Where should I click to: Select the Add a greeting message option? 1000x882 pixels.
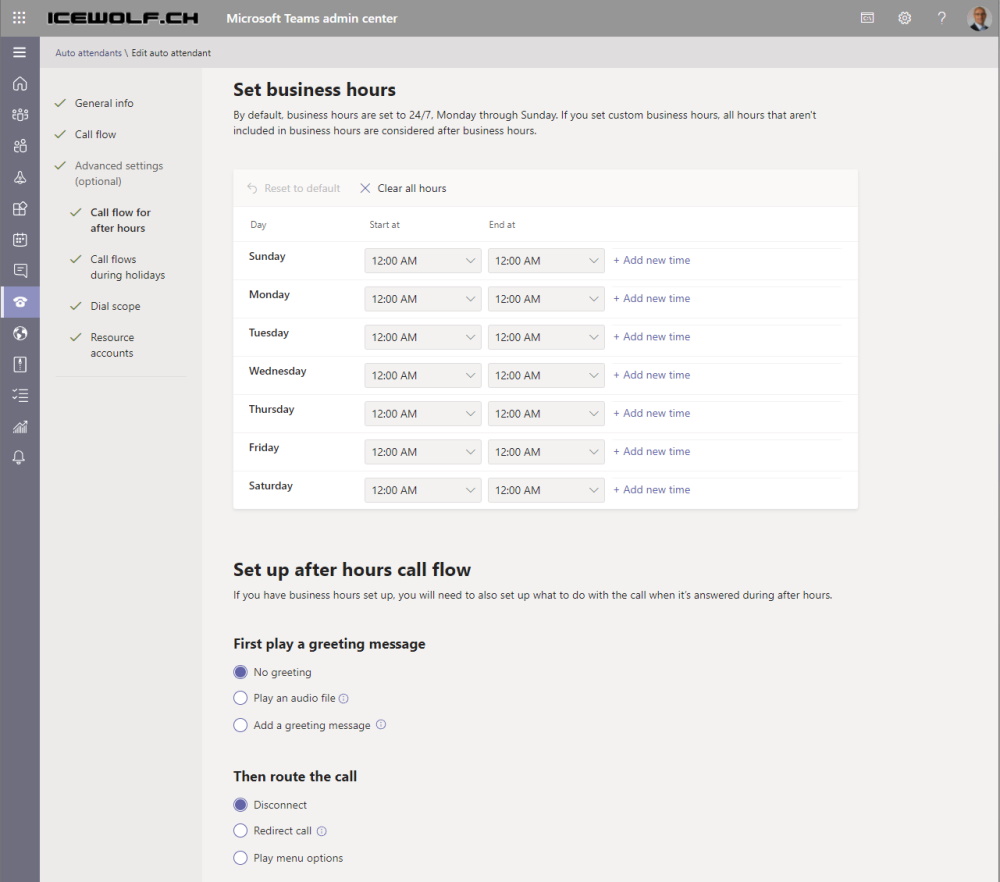tap(240, 724)
